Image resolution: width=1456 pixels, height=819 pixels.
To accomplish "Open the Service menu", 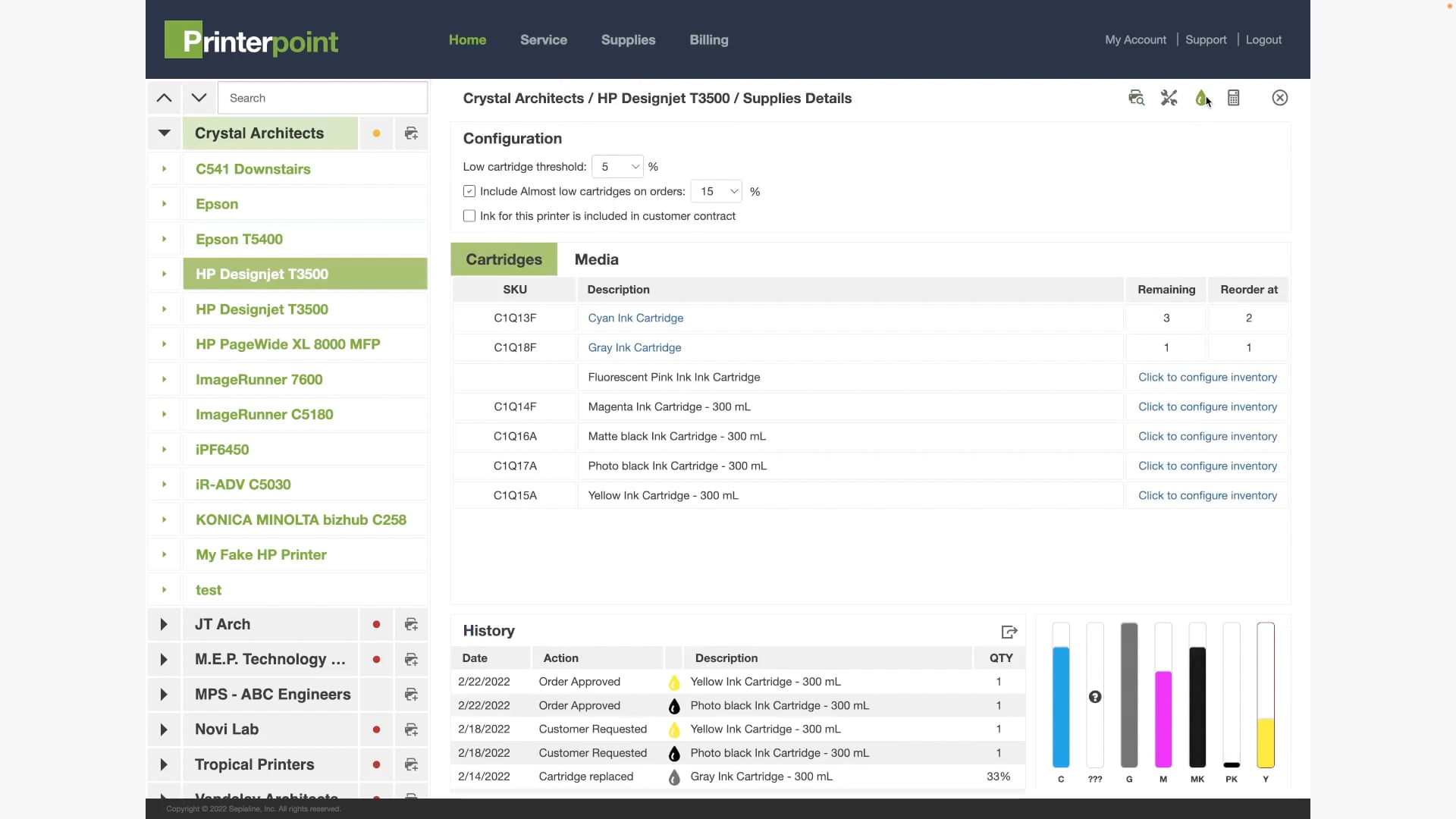I will (x=544, y=40).
